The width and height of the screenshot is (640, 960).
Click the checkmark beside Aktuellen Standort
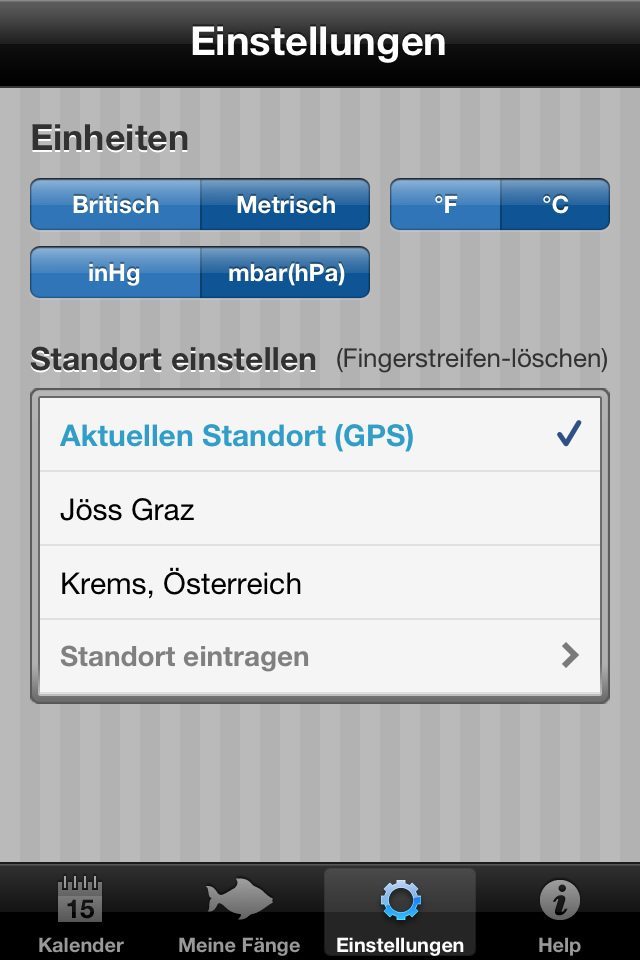[569, 434]
